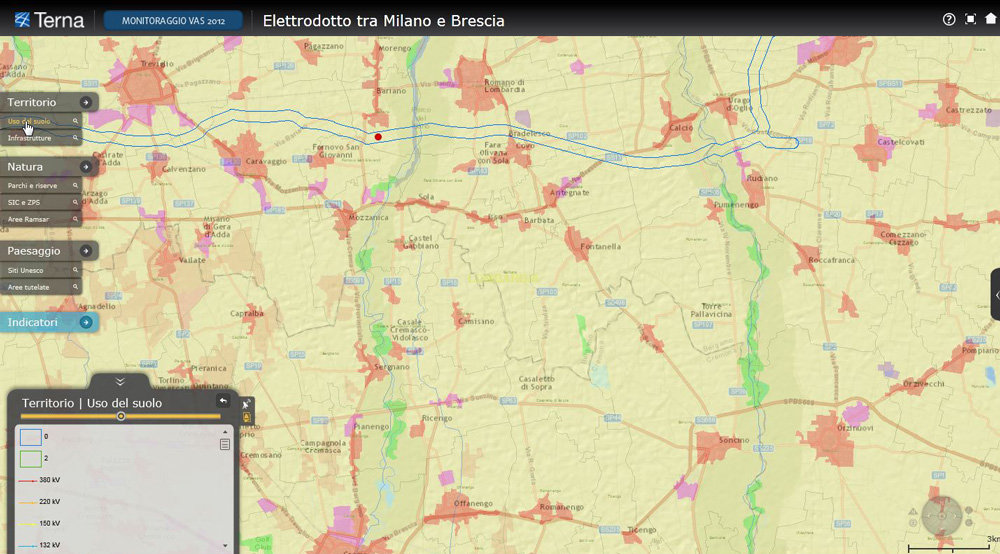
Task: Click the back arrow in legend panel
Action: (224, 400)
